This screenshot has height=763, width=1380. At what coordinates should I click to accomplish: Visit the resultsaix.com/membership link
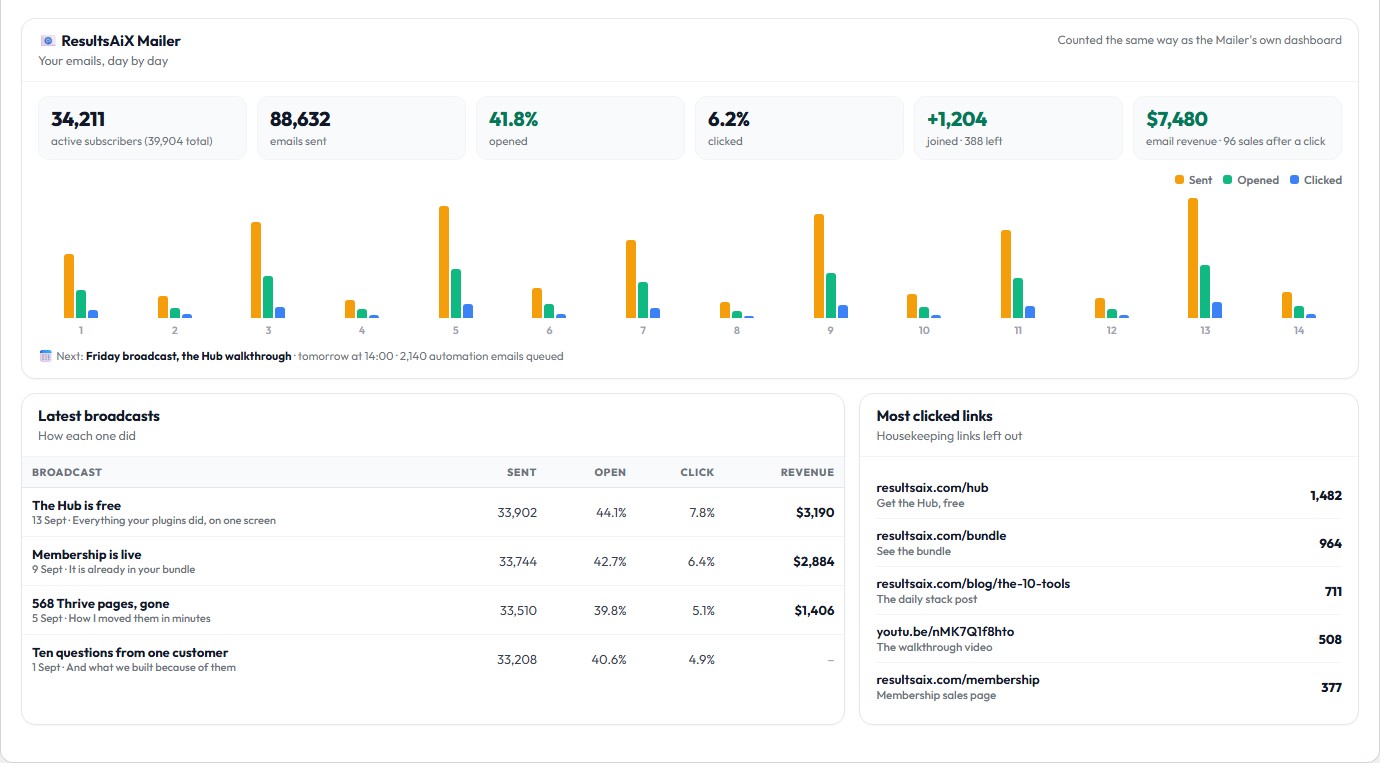(958, 680)
